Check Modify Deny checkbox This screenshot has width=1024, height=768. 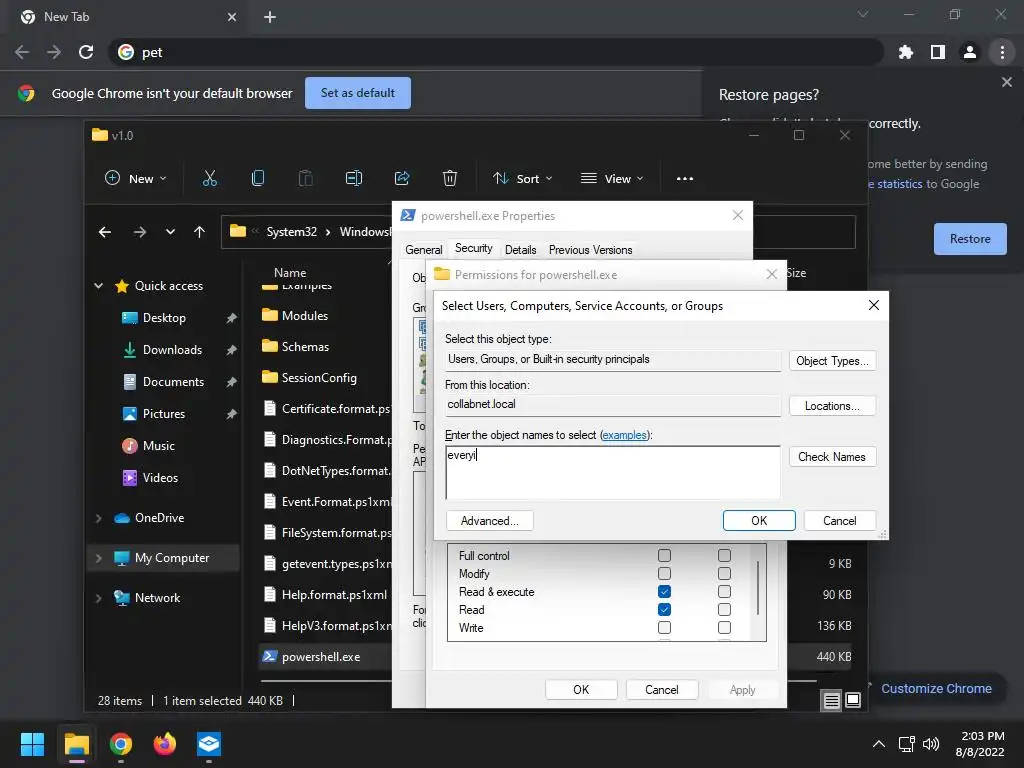coord(724,573)
